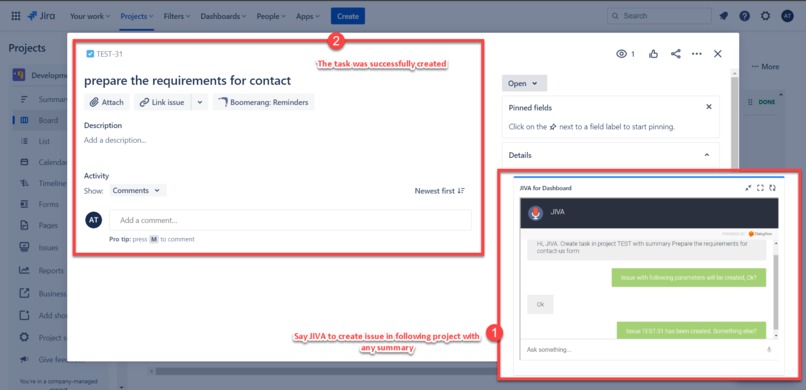This screenshot has width=806, height=390.
Task: Click the blue Create button
Action: (348, 16)
